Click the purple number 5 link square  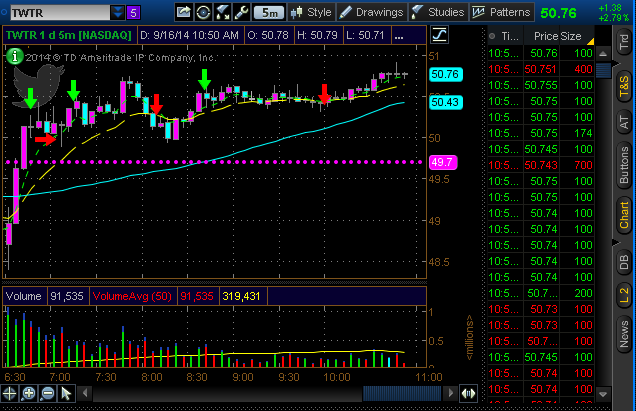pos(133,13)
